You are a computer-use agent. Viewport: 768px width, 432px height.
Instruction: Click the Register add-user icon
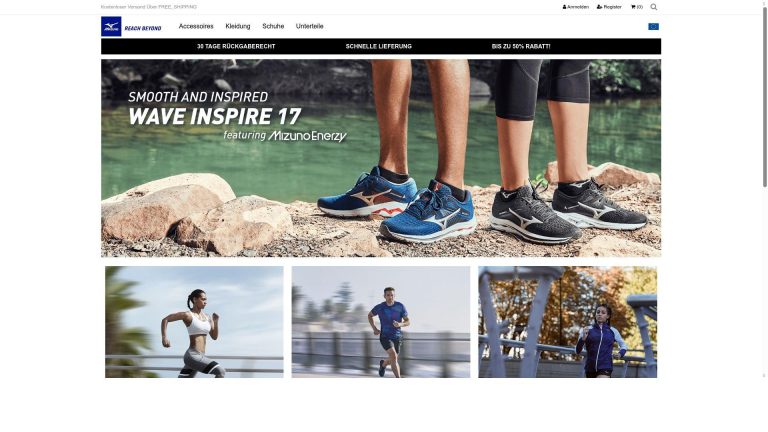(600, 7)
